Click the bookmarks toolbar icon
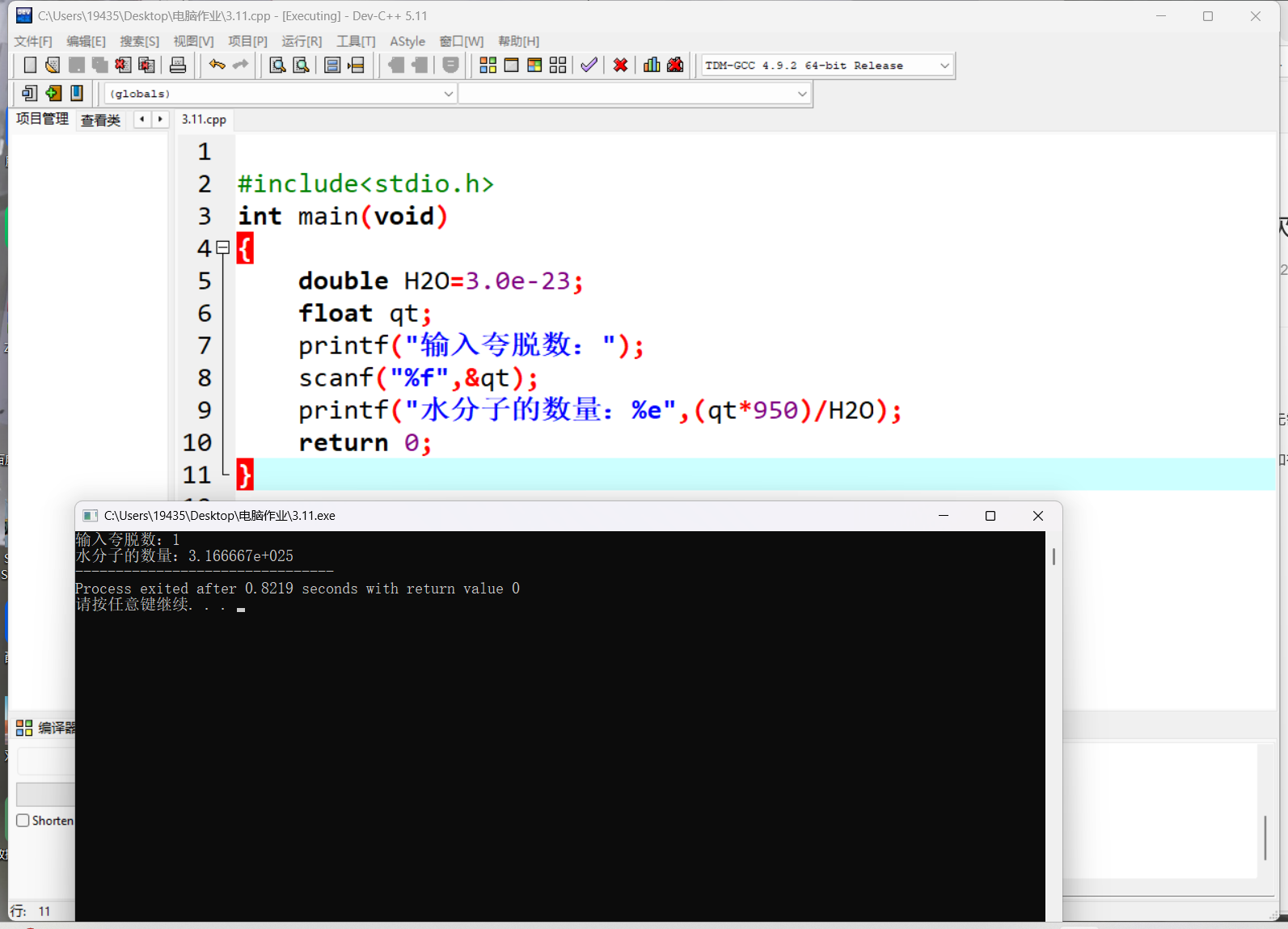 click(x=77, y=93)
